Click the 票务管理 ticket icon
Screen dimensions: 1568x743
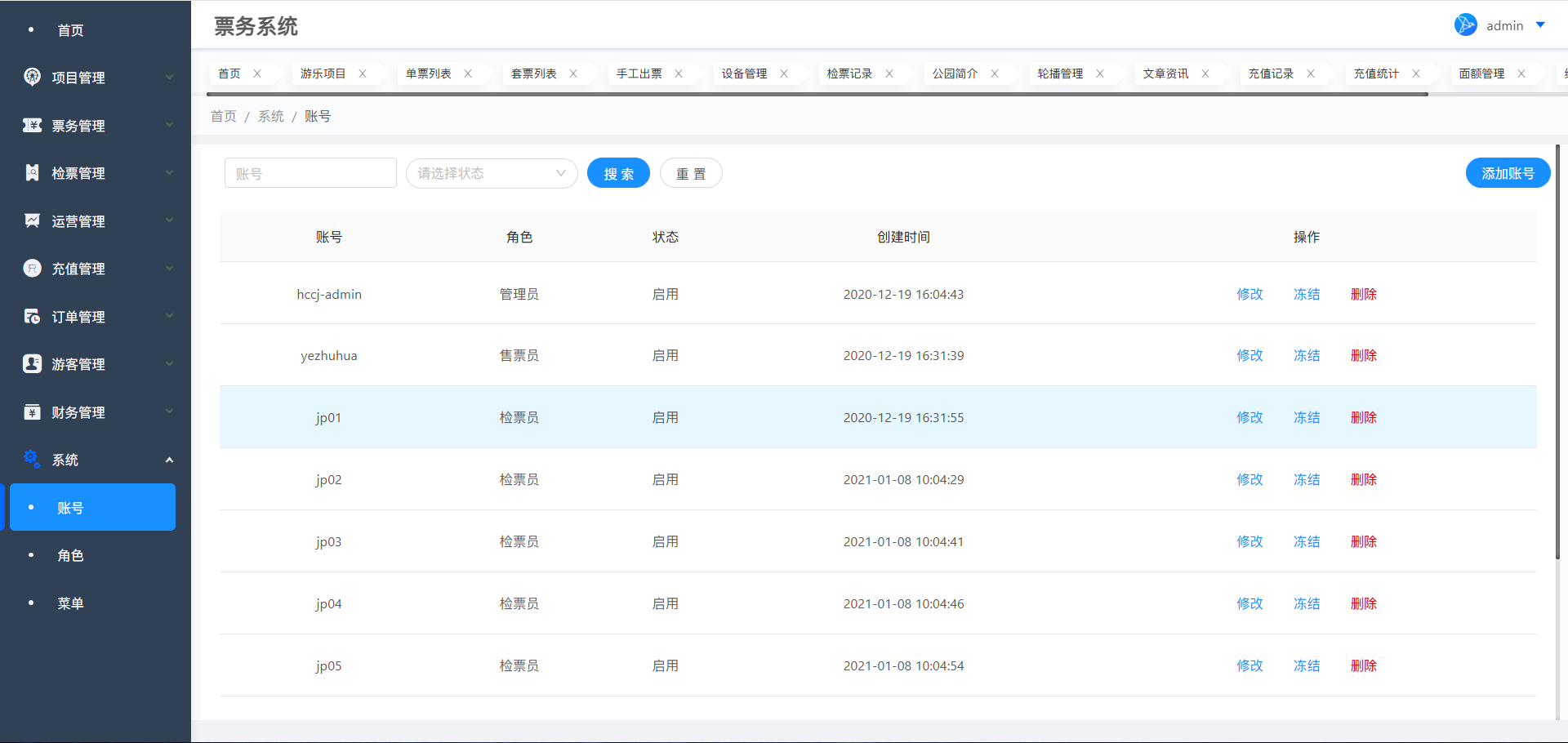[x=32, y=125]
